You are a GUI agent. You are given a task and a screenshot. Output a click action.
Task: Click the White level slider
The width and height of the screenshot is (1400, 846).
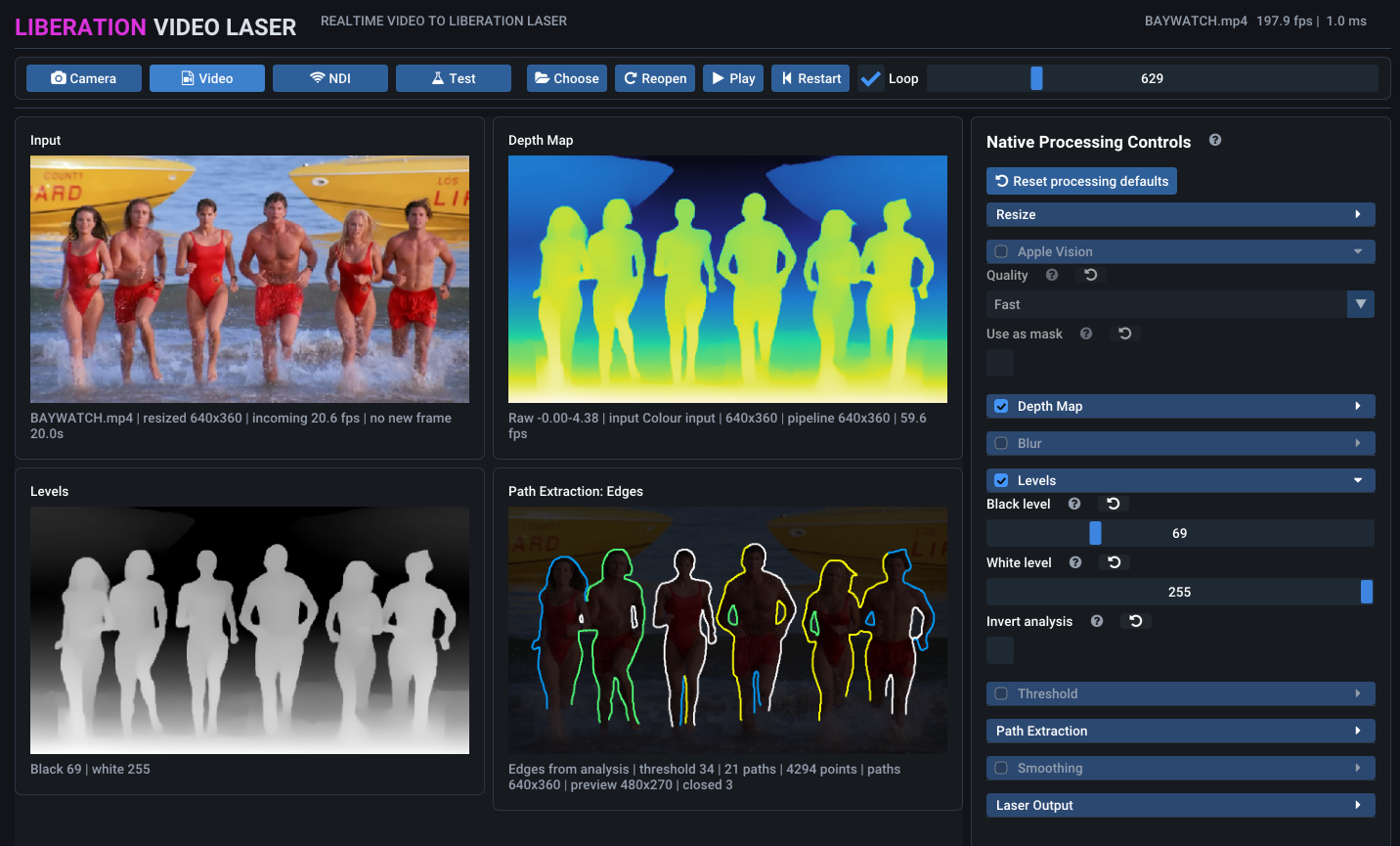(1180, 592)
